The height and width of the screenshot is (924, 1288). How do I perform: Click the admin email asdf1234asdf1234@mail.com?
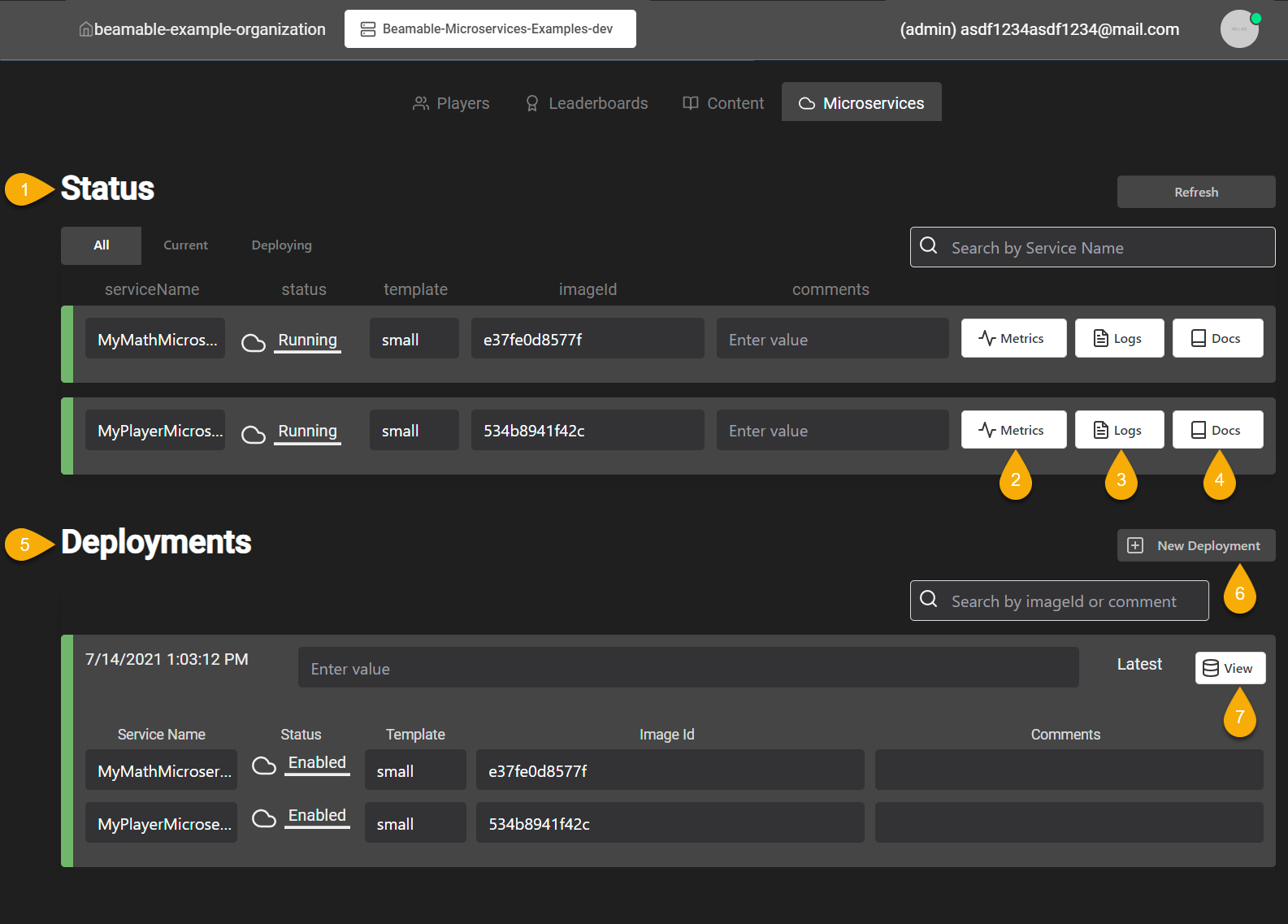click(x=1069, y=29)
